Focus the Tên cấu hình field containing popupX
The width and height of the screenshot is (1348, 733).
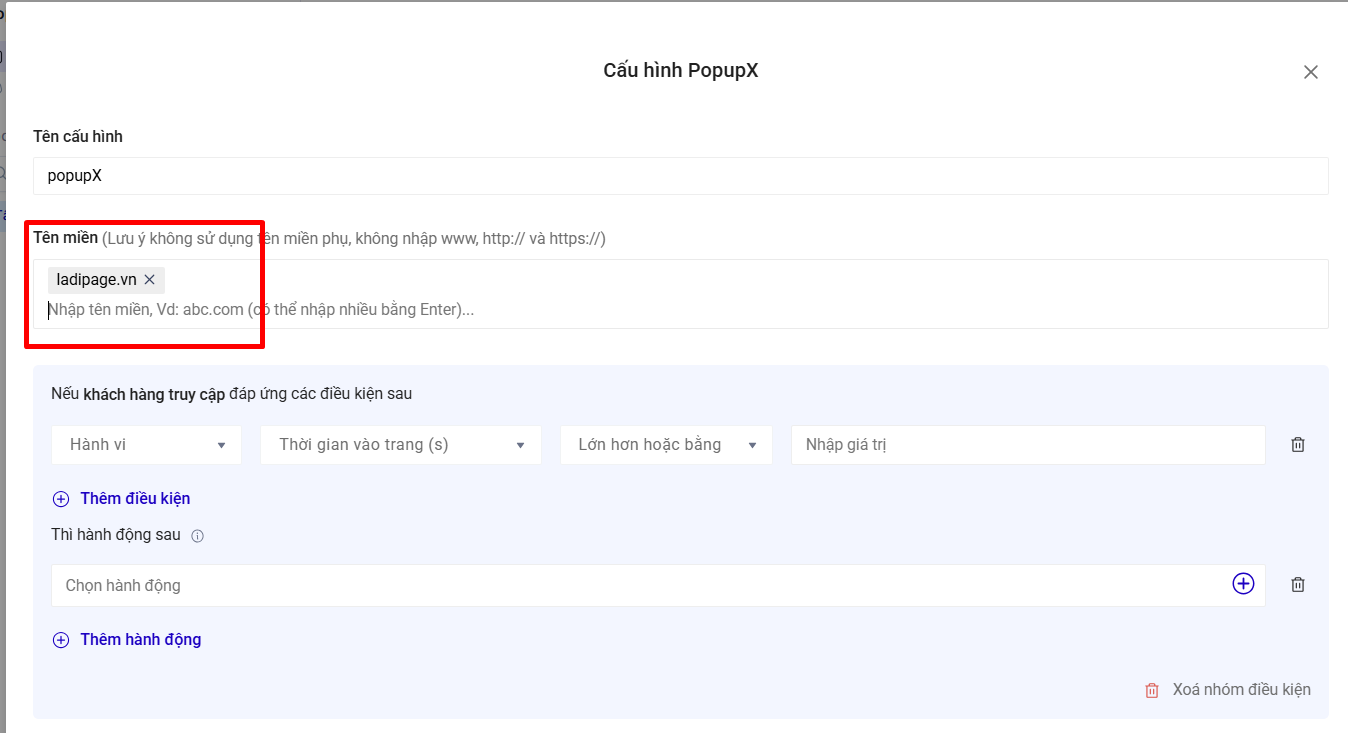(x=681, y=176)
